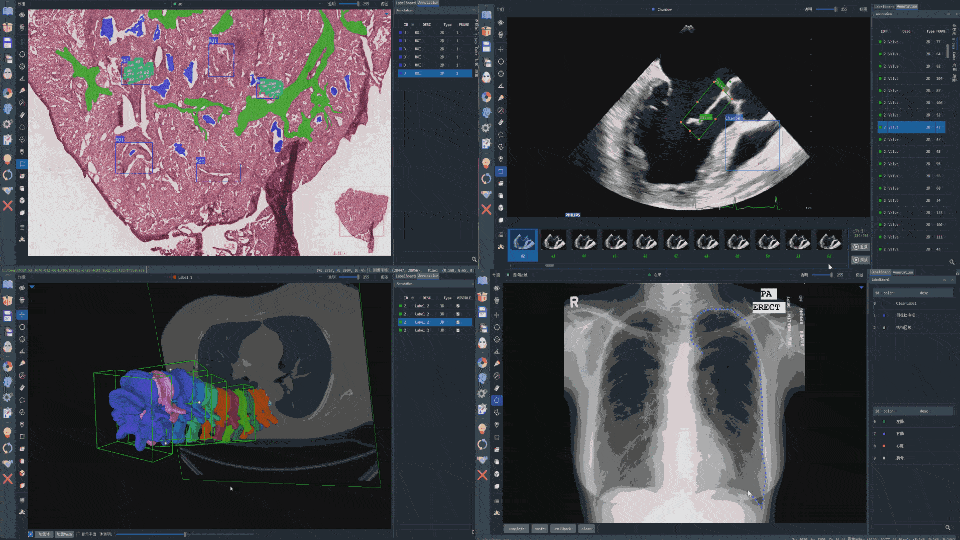Screen dimensions: 960x540
Task: Select the highlighted polygon tool in the chest X-ray toolbar
Action: (x=497, y=400)
